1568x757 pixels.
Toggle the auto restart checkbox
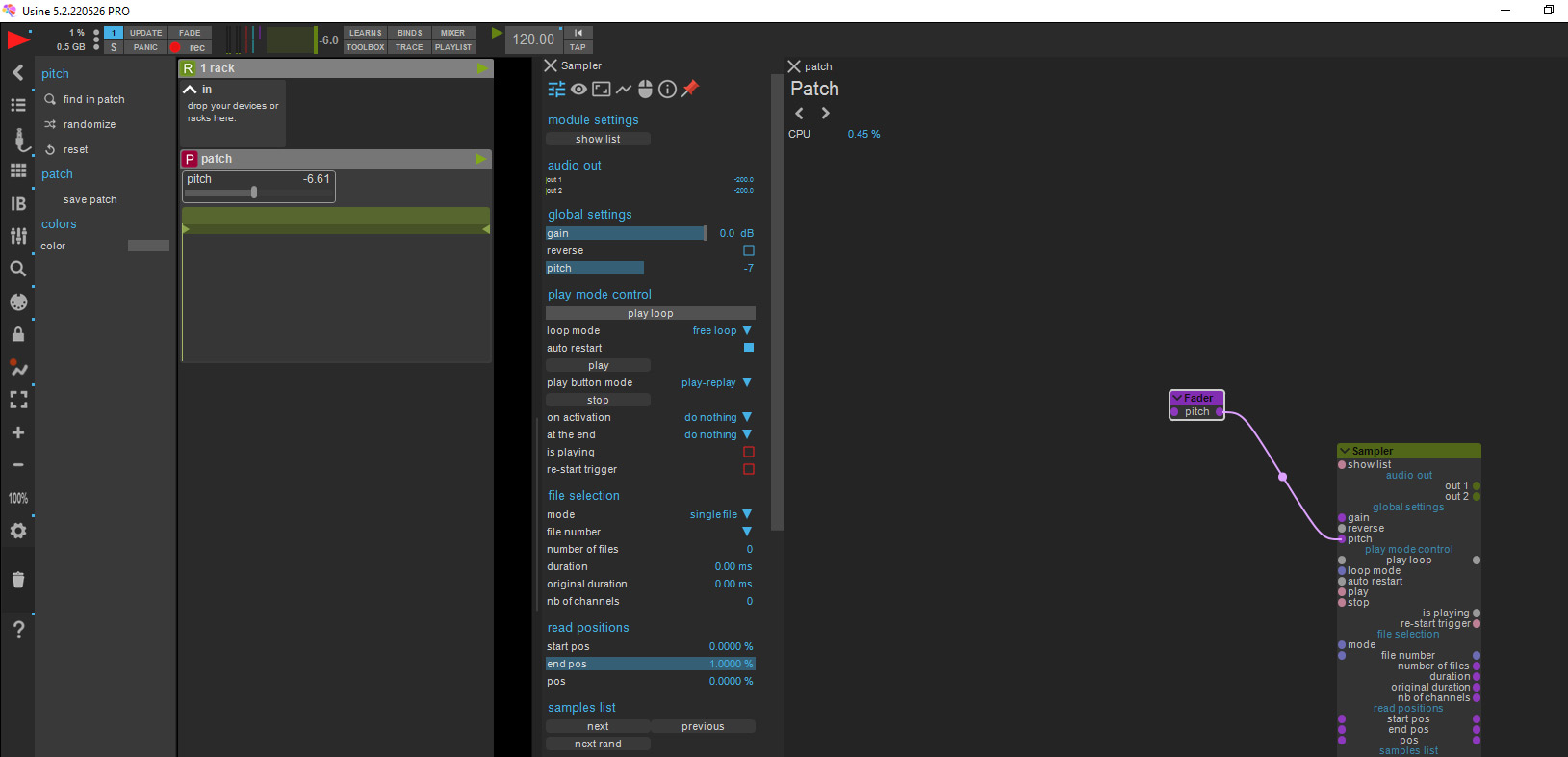point(749,348)
